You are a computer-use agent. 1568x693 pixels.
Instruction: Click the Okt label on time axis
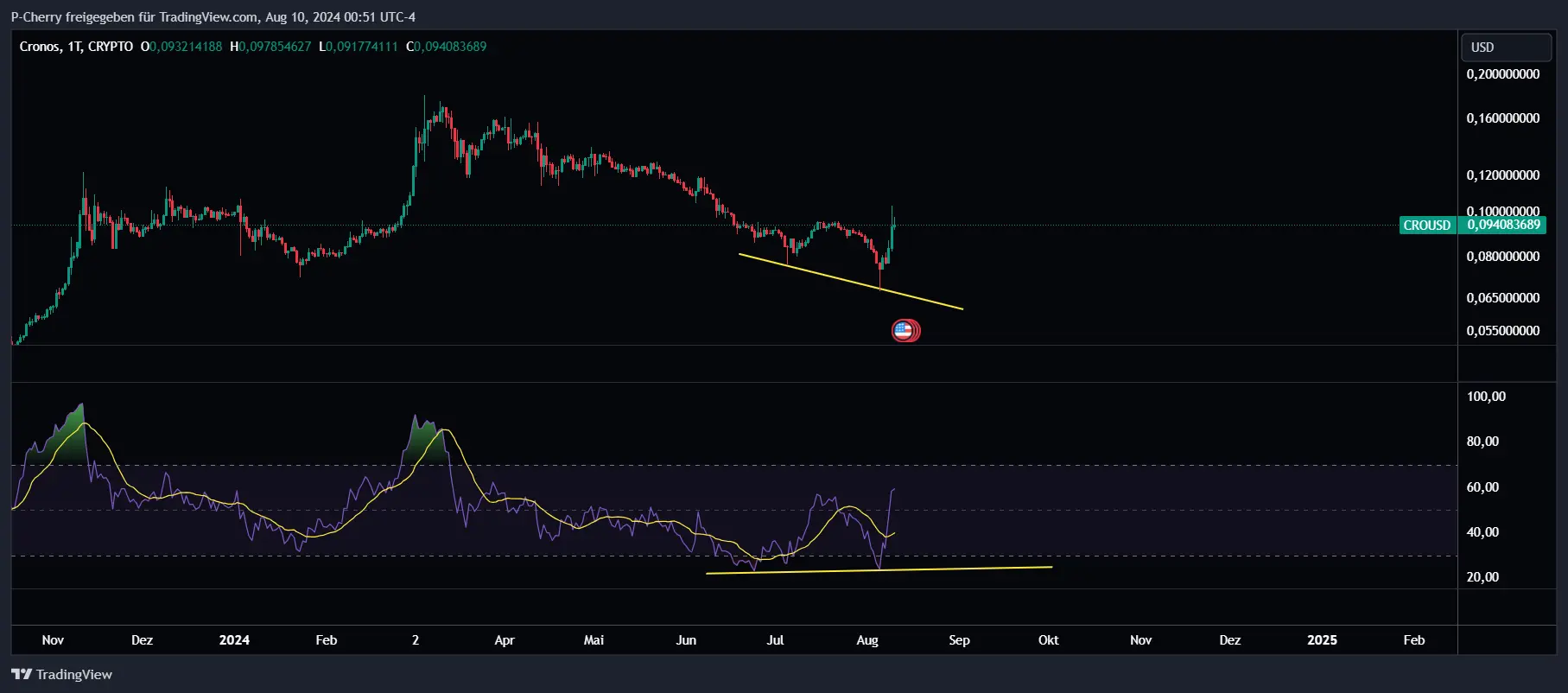1048,640
